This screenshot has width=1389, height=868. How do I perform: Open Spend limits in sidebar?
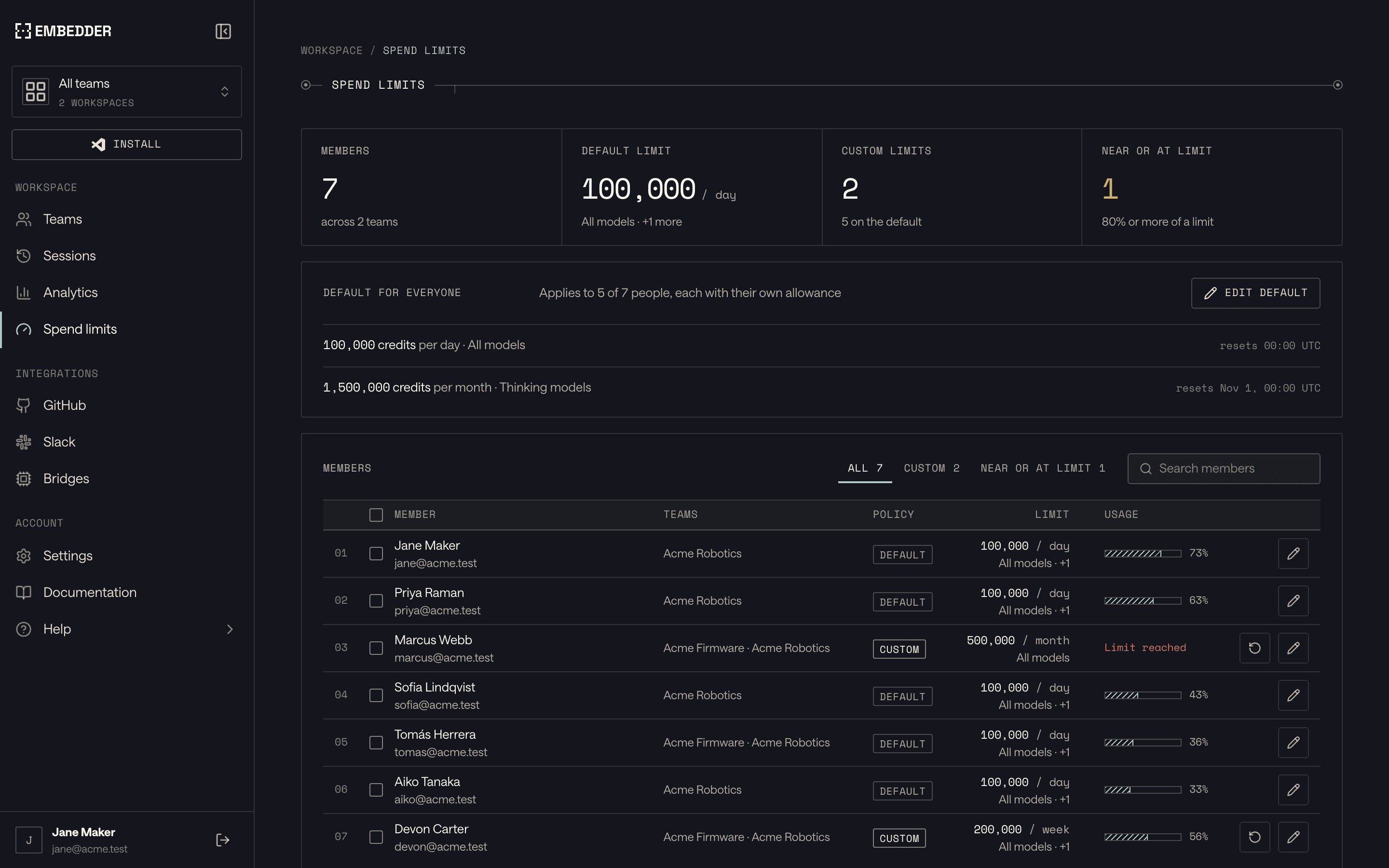click(127, 329)
